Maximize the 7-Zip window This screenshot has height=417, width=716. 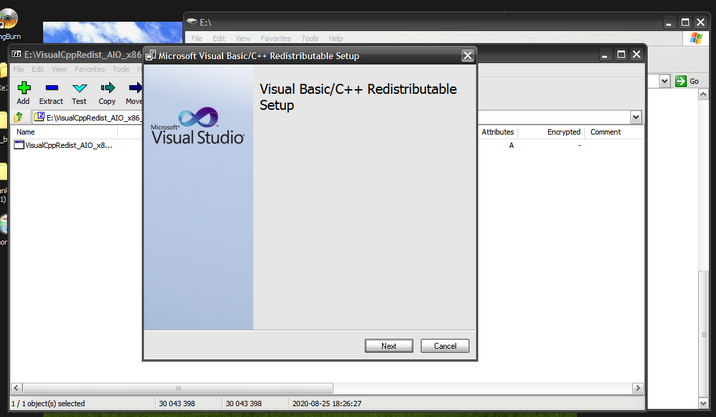pyautogui.click(x=621, y=54)
